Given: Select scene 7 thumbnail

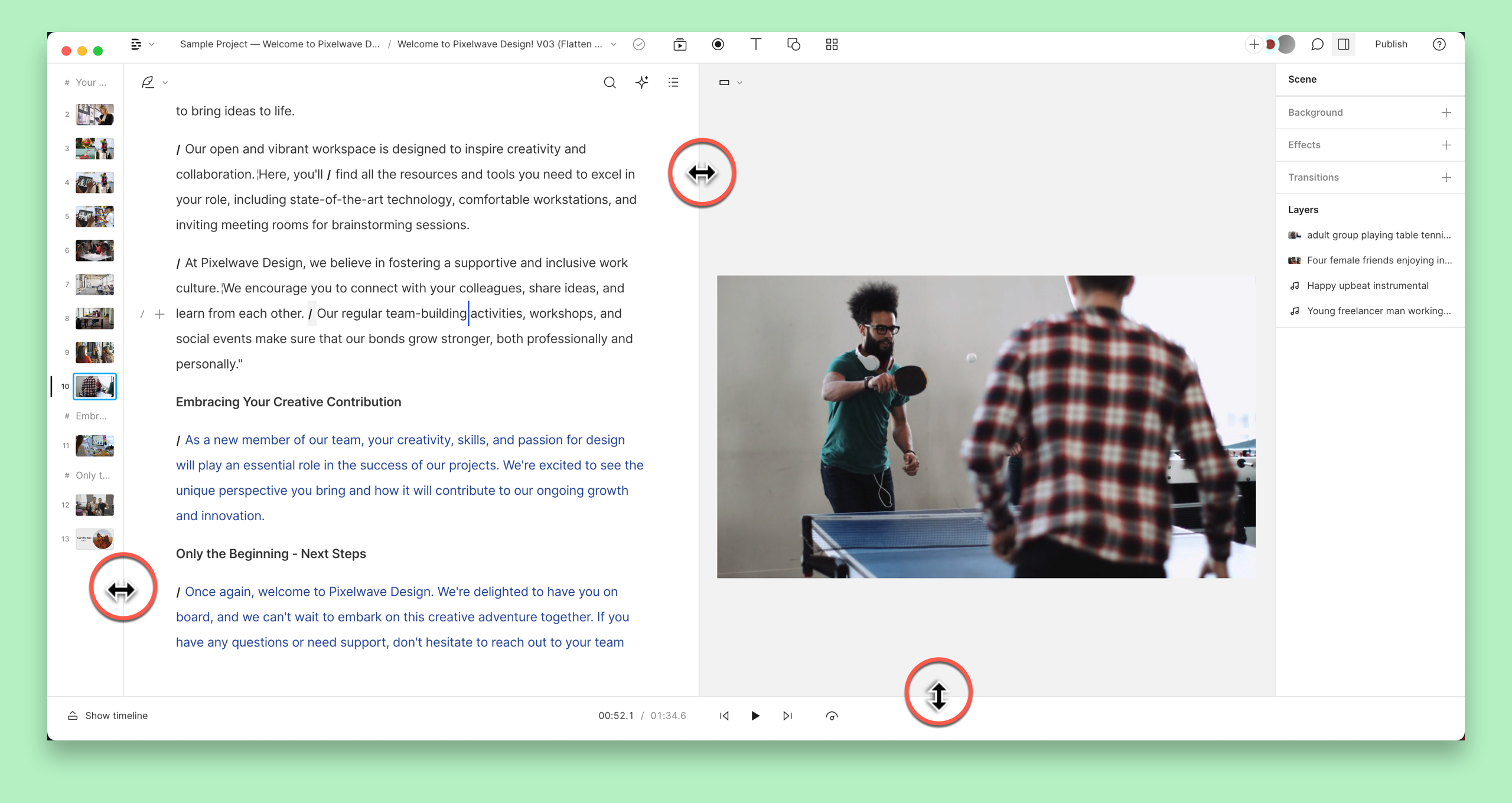Looking at the screenshot, I should 94,285.
